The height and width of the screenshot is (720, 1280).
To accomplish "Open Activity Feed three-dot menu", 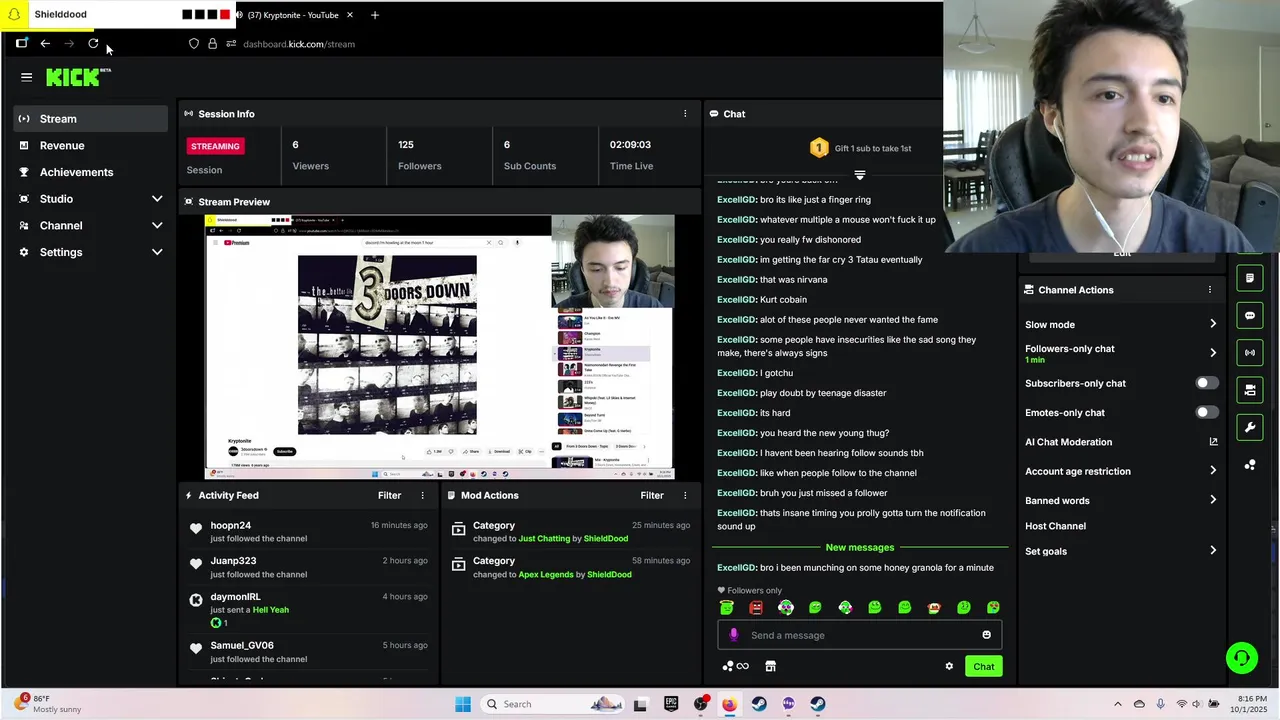I will pos(422,495).
